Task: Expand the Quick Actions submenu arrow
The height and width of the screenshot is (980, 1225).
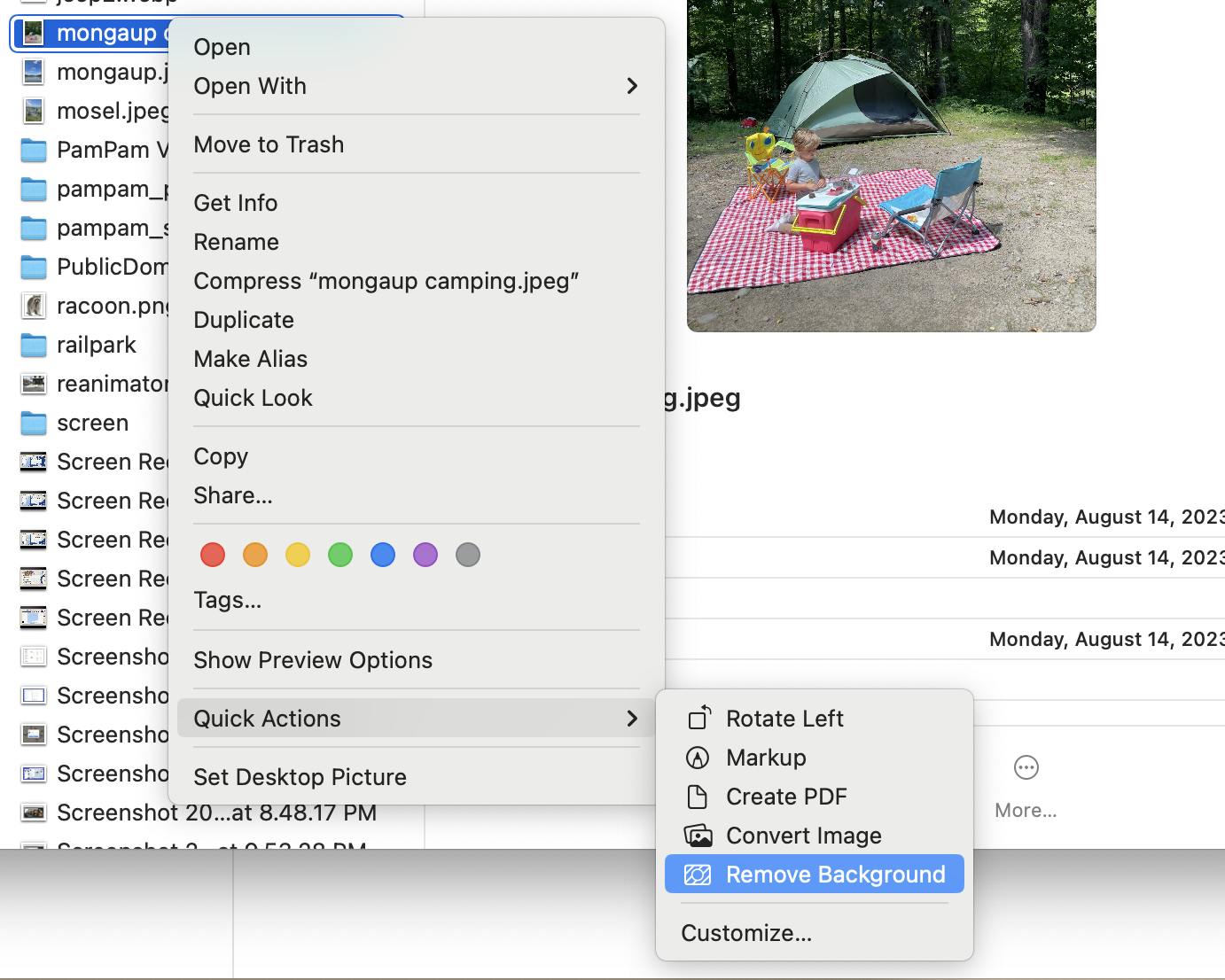Action: point(632,719)
